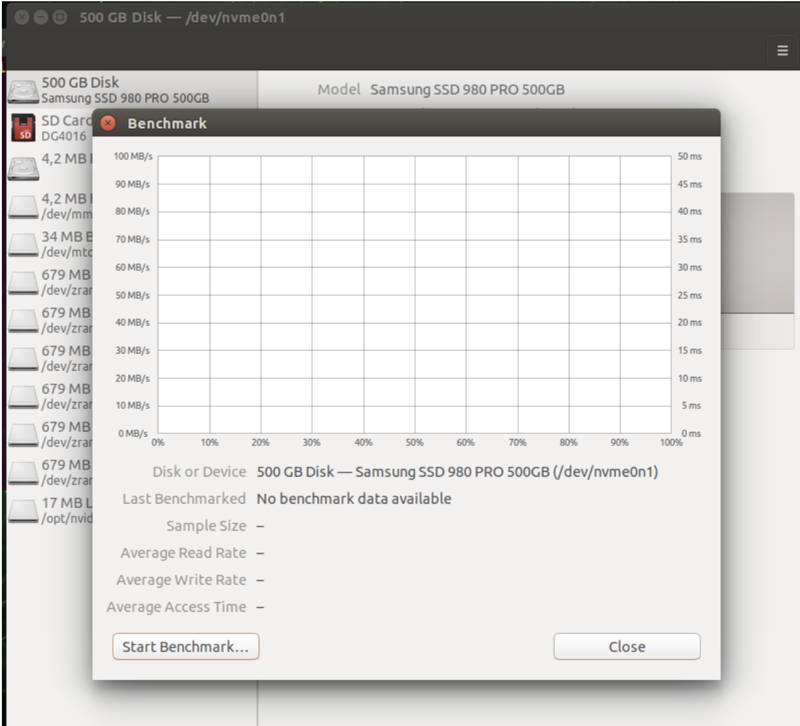The image size is (800, 726).
Task: Click the 'Last Benchmarked' label
Action: click(184, 498)
